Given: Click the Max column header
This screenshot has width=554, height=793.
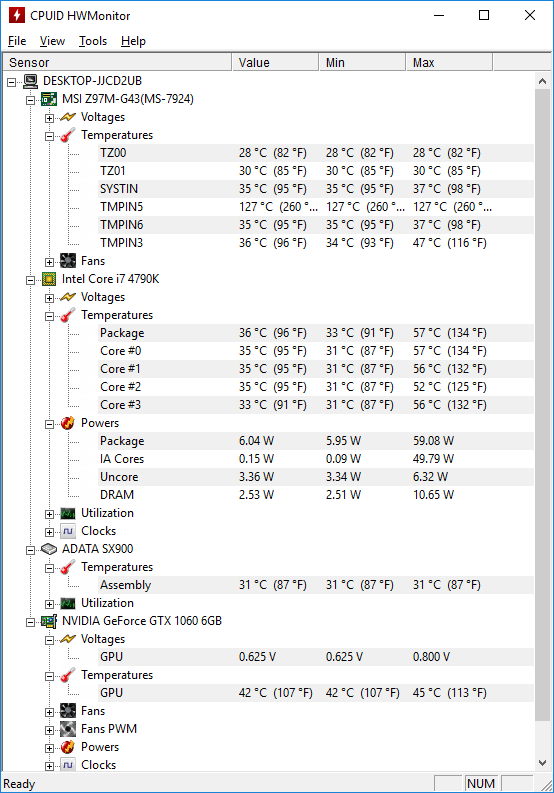Looking at the screenshot, I should pos(449,62).
